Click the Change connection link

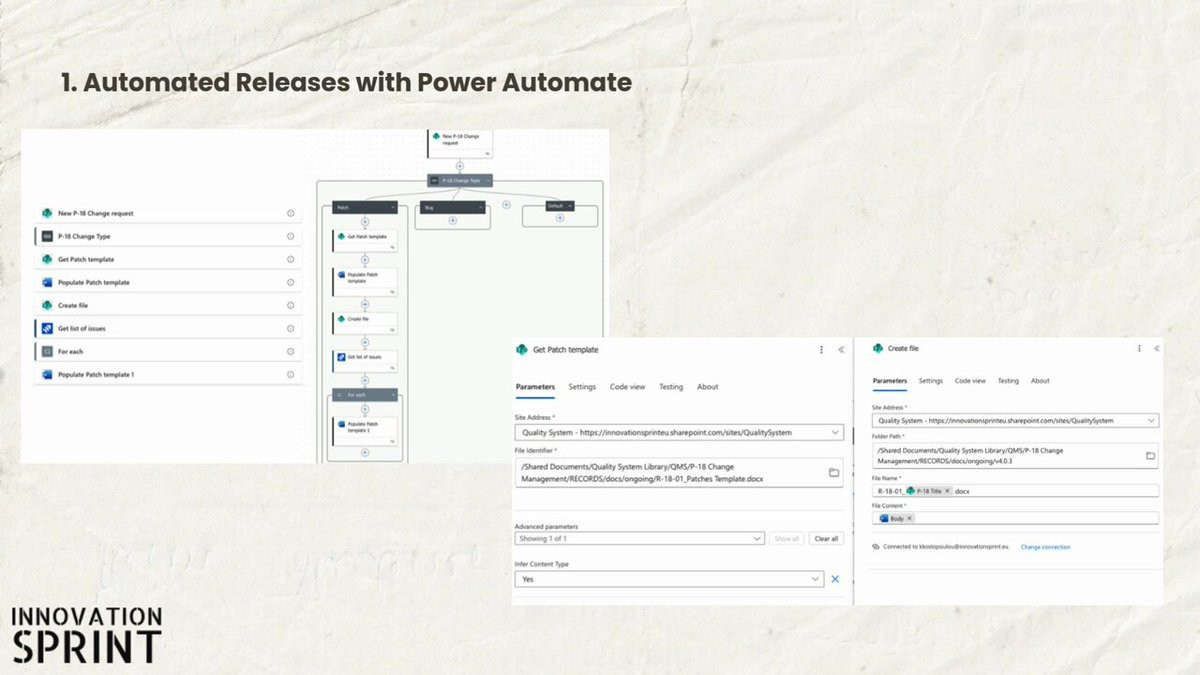(x=1045, y=547)
